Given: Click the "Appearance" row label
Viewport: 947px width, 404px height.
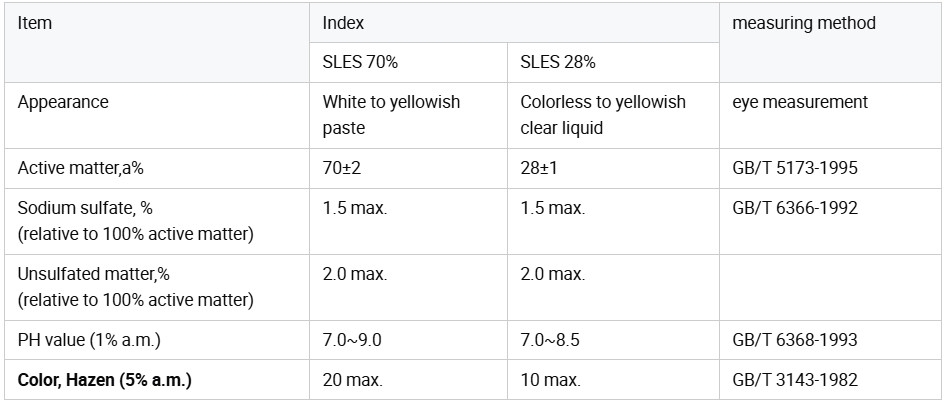Looking at the screenshot, I should coord(63,102).
